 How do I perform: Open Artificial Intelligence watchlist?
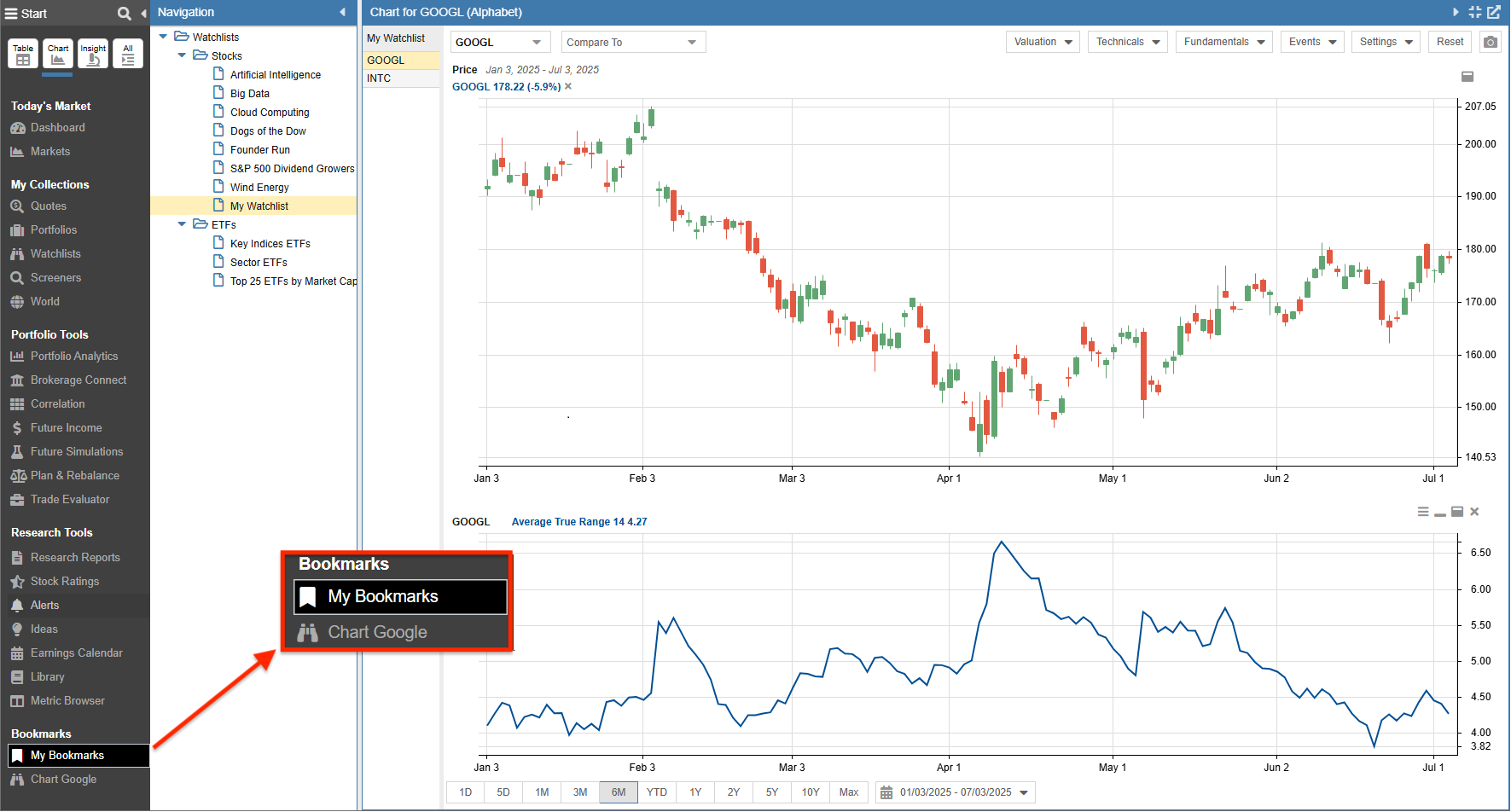tap(276, 75)
